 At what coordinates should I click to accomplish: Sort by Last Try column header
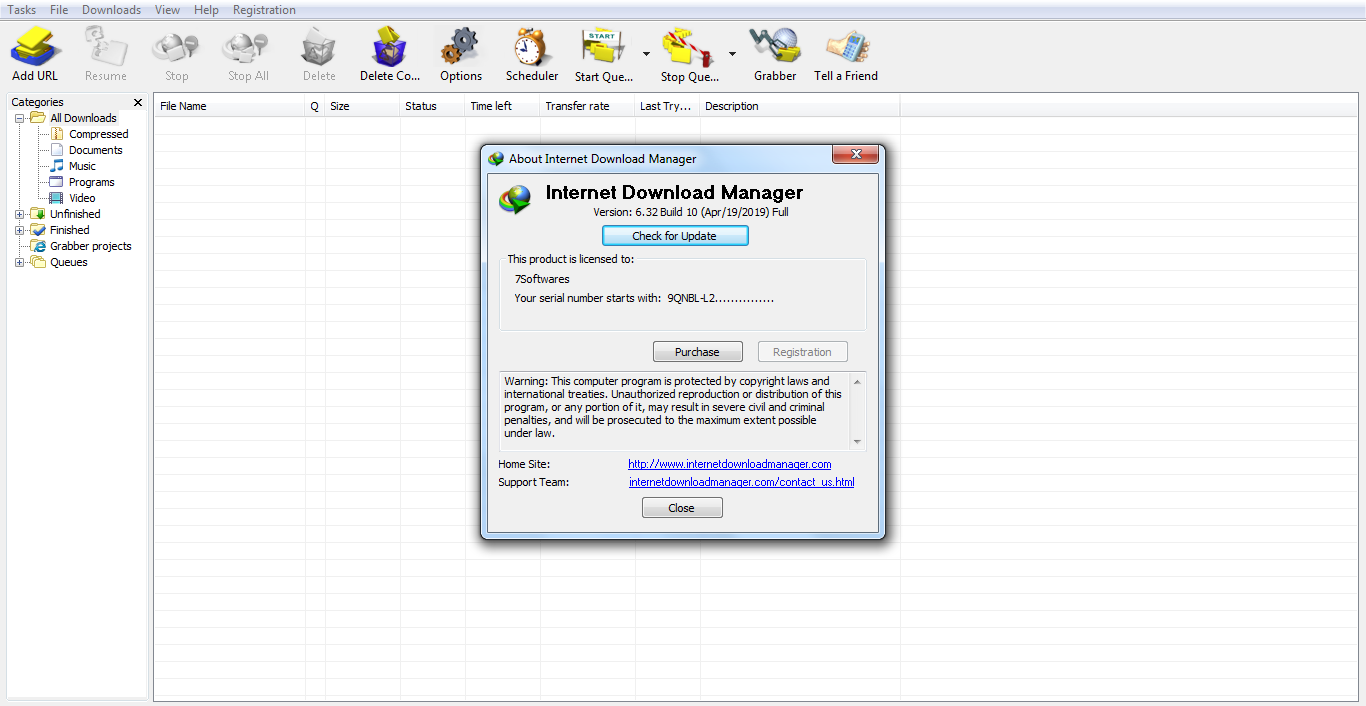(667, 106)
